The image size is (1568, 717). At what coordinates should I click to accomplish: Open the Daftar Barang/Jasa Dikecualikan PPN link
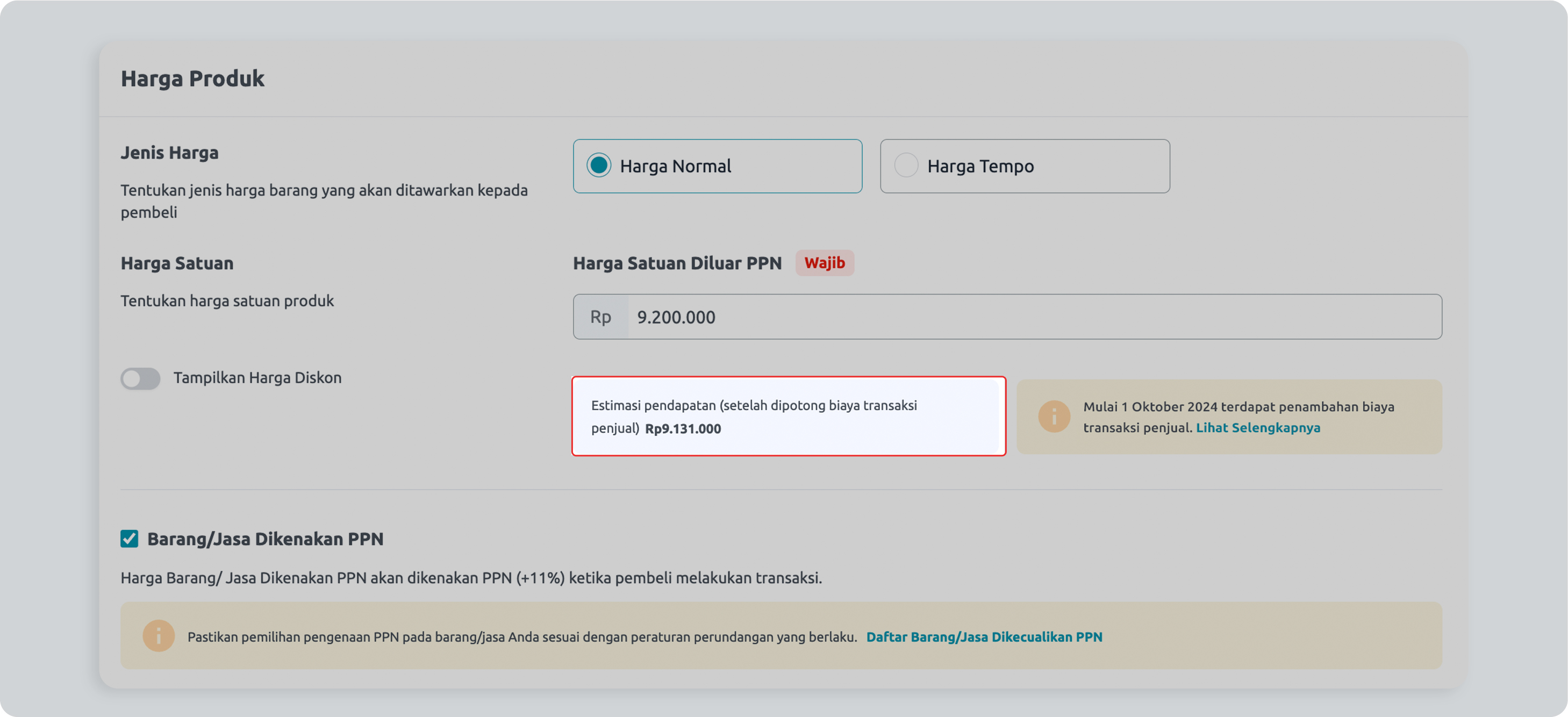pos(984,637)
